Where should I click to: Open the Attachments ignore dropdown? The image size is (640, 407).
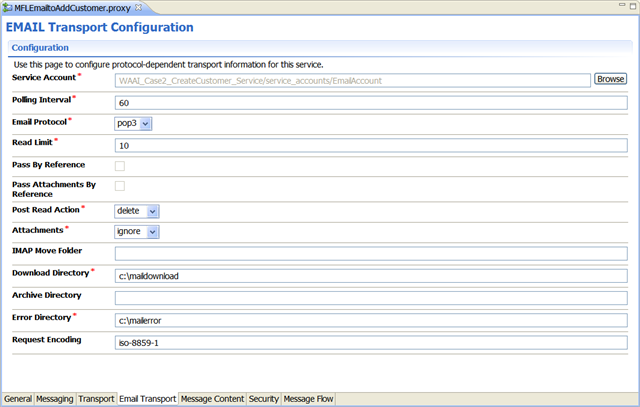[x=137, y=232]
